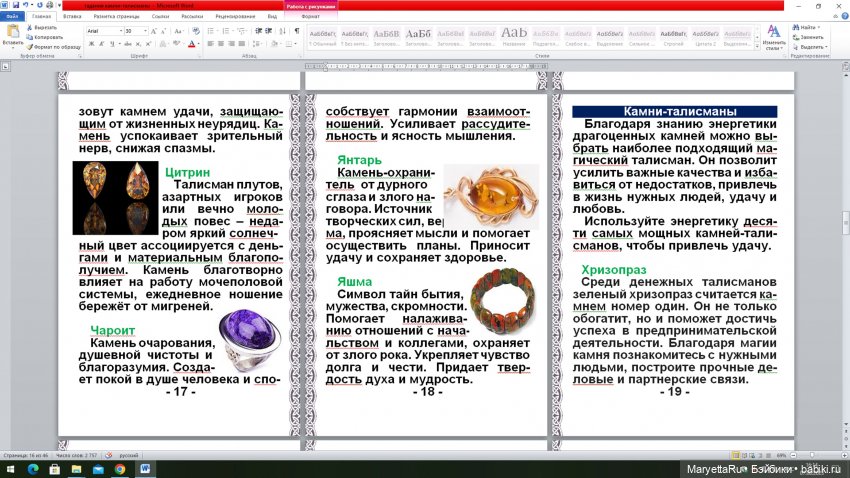Expand the Arial font name dropdown
Image resolution: width=850 pixels, height=478 pixels.
click(x=120, y=31)
